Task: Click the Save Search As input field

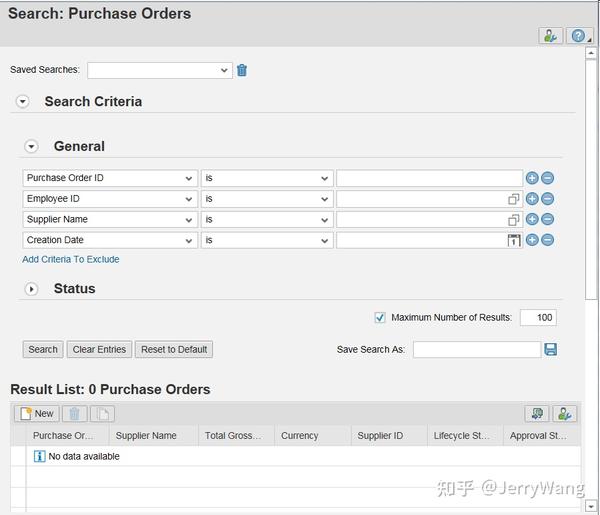Action: (477, 350)
